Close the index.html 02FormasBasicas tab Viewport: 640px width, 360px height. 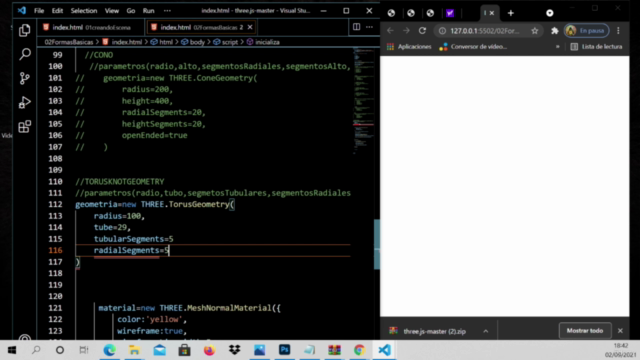pos(250,27)
